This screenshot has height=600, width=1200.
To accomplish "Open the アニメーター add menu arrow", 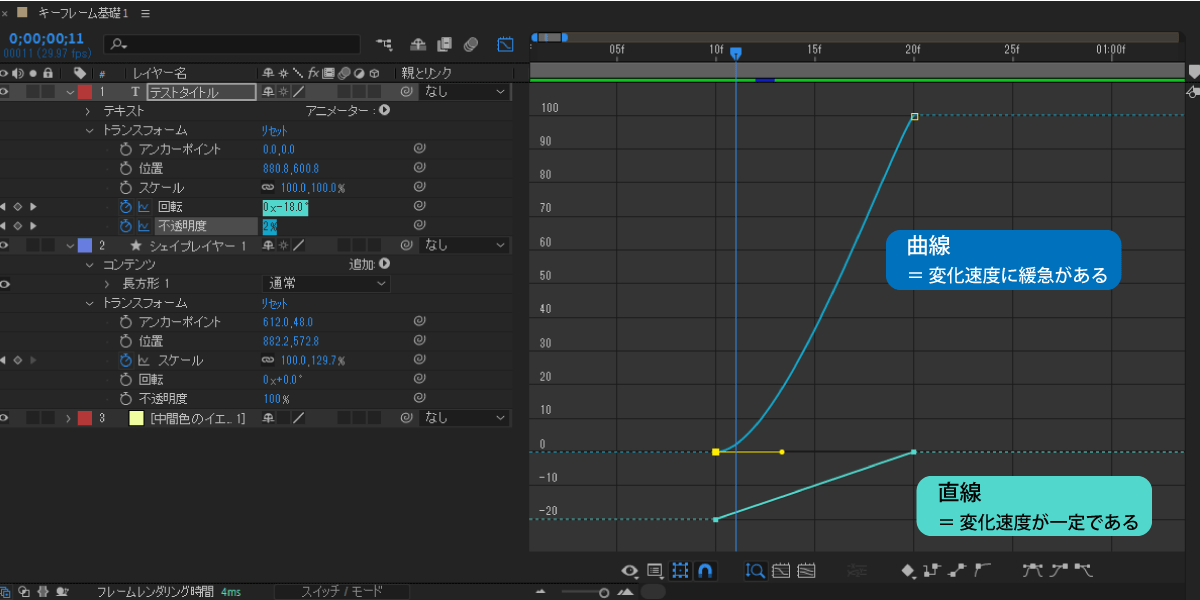I will (384, 111).
